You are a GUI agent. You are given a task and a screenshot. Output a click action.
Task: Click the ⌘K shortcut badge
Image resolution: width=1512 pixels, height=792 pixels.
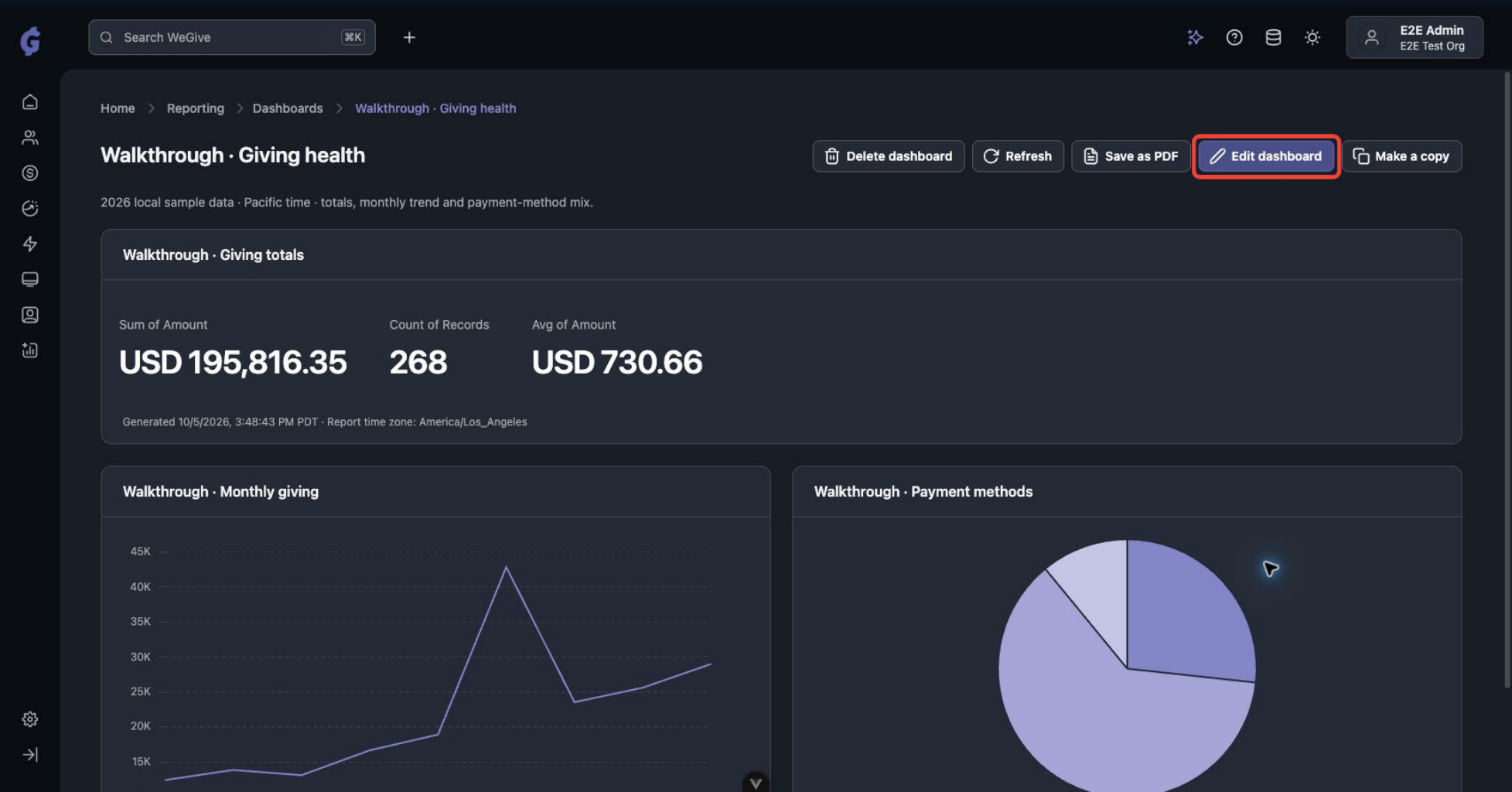coord(353,37)
